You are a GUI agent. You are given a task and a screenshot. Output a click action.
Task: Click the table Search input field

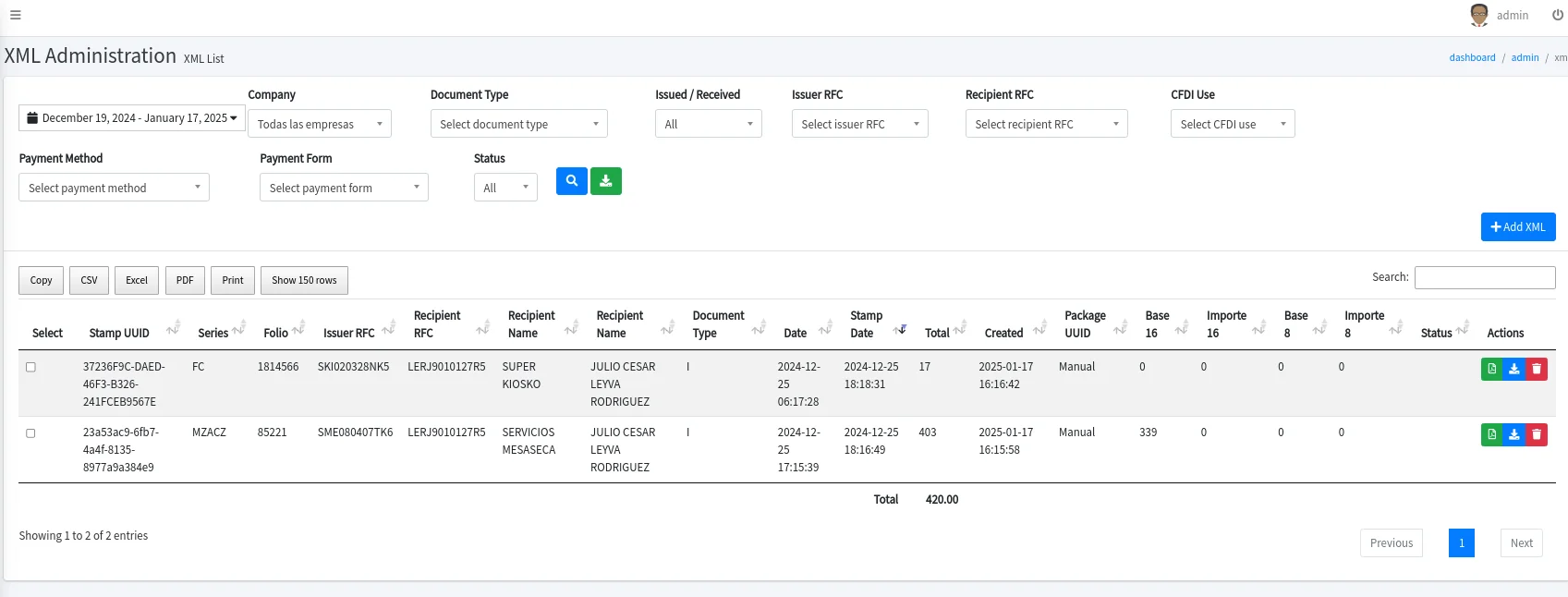click(1484, 277)
